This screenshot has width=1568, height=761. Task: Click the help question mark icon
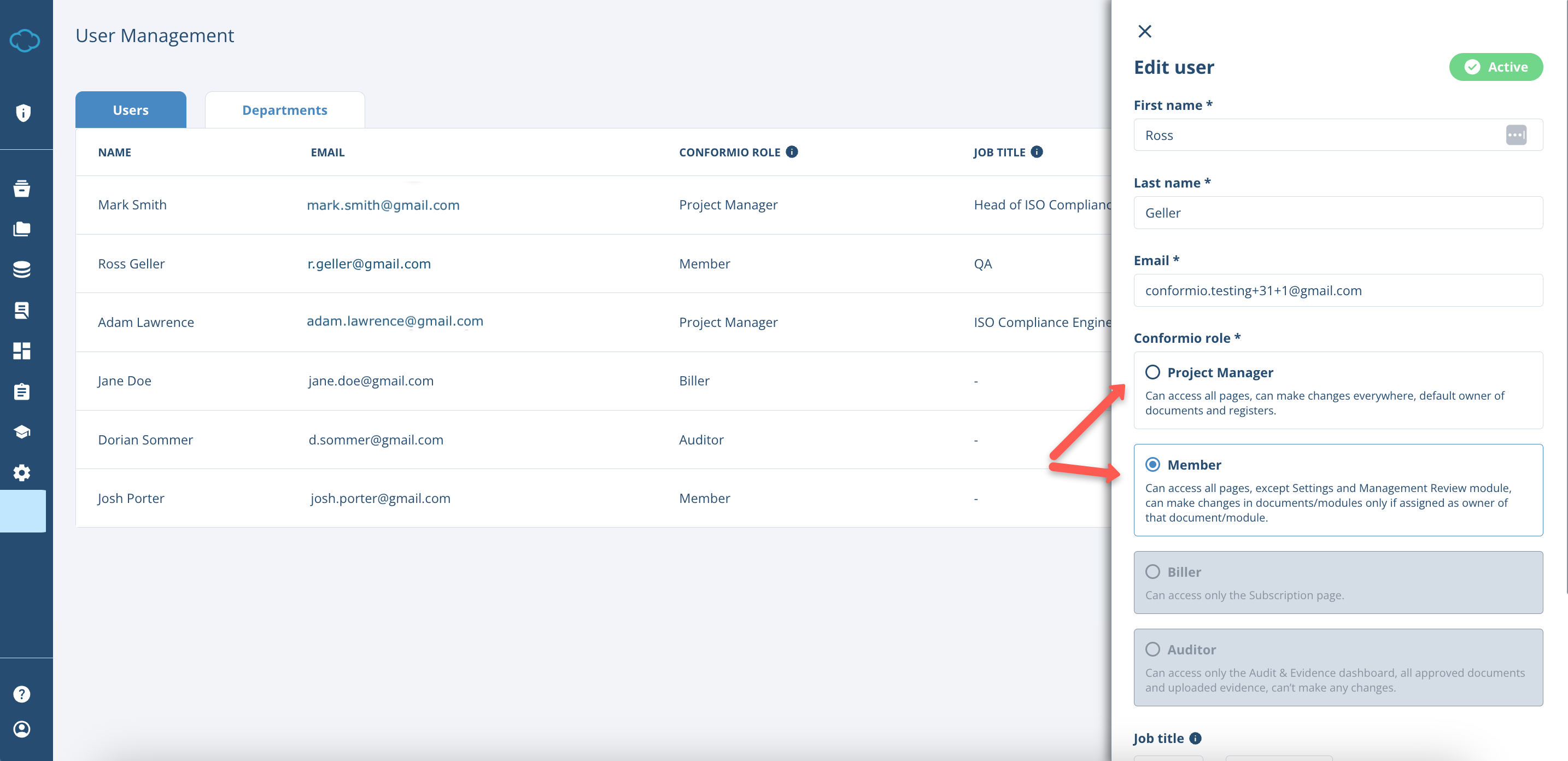(22, 693)
